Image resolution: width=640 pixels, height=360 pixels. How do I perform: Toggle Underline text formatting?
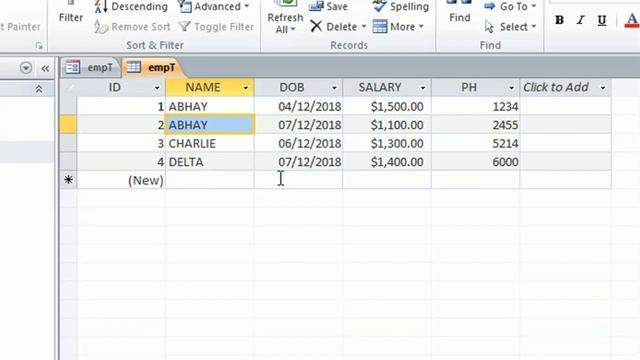click(x=602, y=20)
